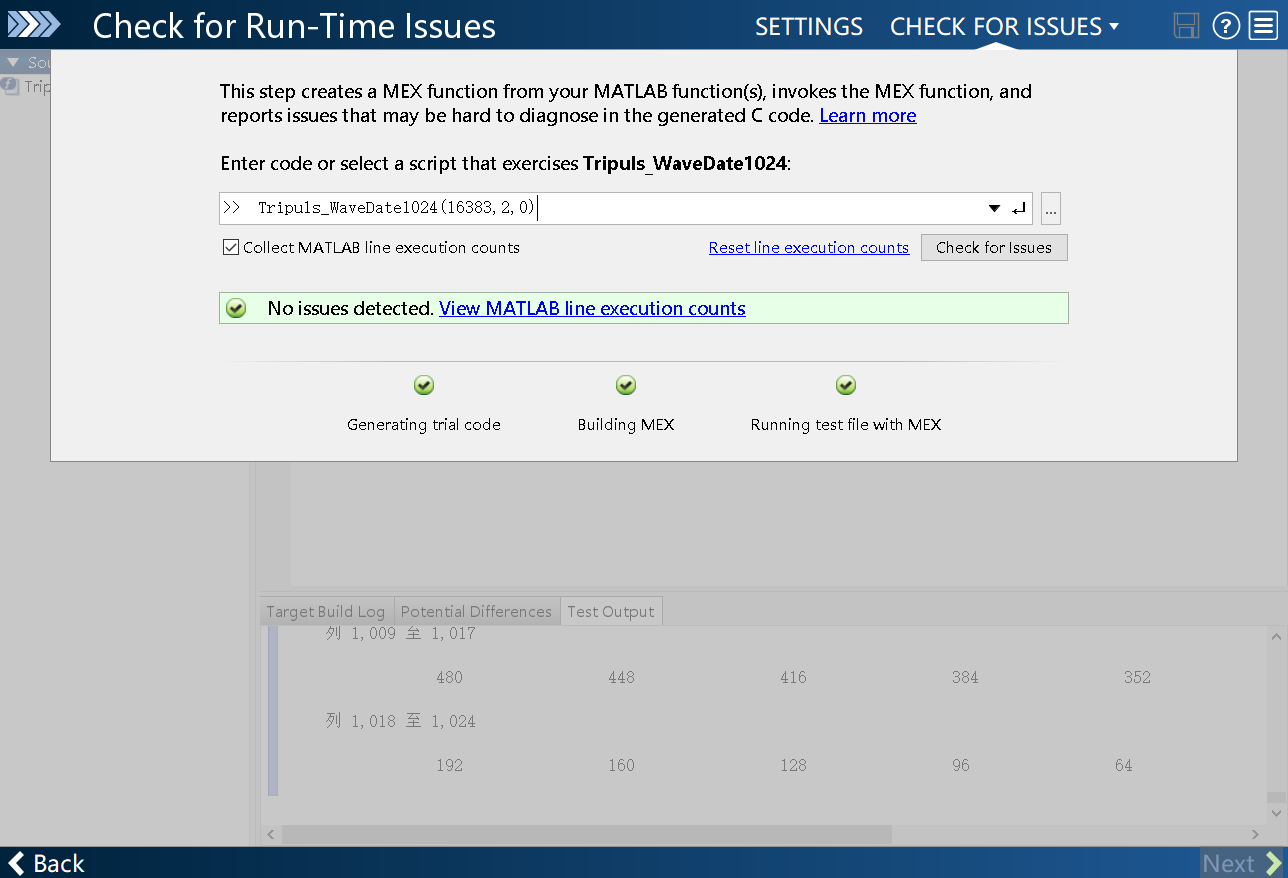Viewport: 1288px width, 878px height.
Task: Click the scroll-left arrow of the horizontal scrollbar
Action: coord(270,834)
